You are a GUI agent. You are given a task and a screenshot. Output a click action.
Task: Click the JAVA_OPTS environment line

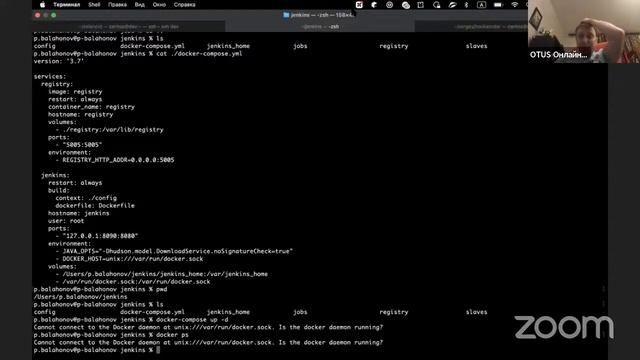pyautogui.click(x=178, y=251)
